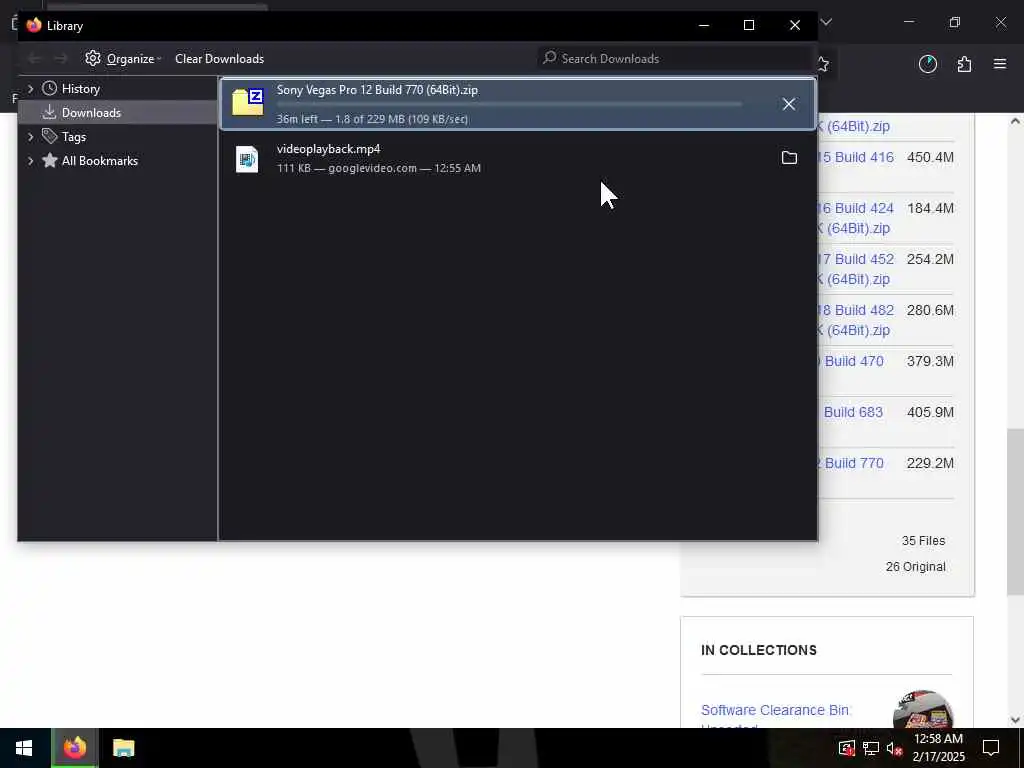Cancel the Sony Vegas Pro 12 download
The width and height of the screenshot is (1024, 768).
point(789,104)
